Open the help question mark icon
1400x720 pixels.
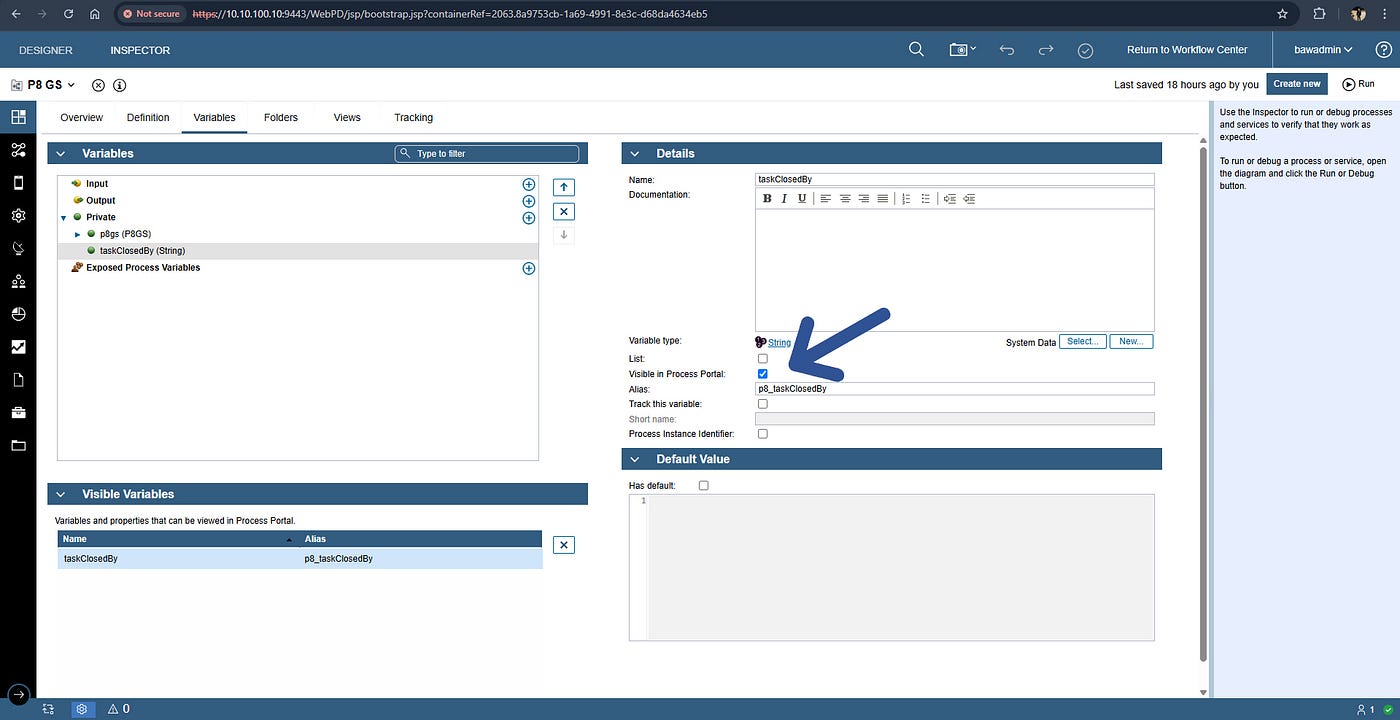[1384, 50]
